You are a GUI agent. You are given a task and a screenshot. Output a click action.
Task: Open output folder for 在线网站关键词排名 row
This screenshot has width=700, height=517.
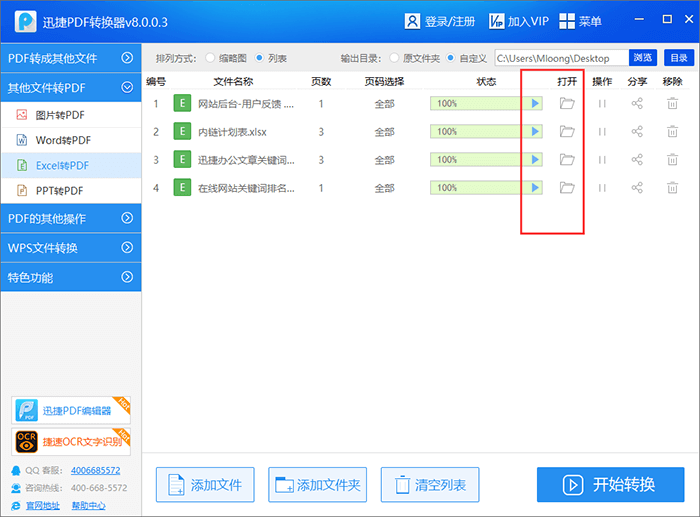(567, 188)
